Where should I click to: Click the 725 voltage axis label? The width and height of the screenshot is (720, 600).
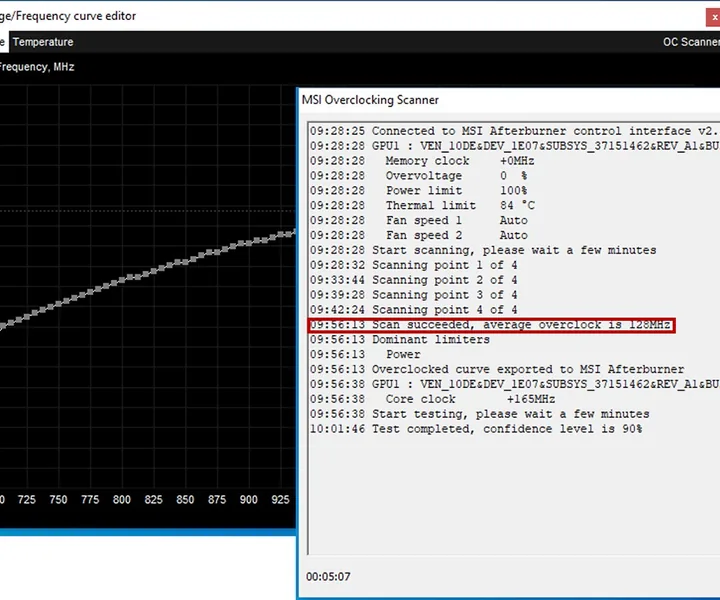(27, 499)
